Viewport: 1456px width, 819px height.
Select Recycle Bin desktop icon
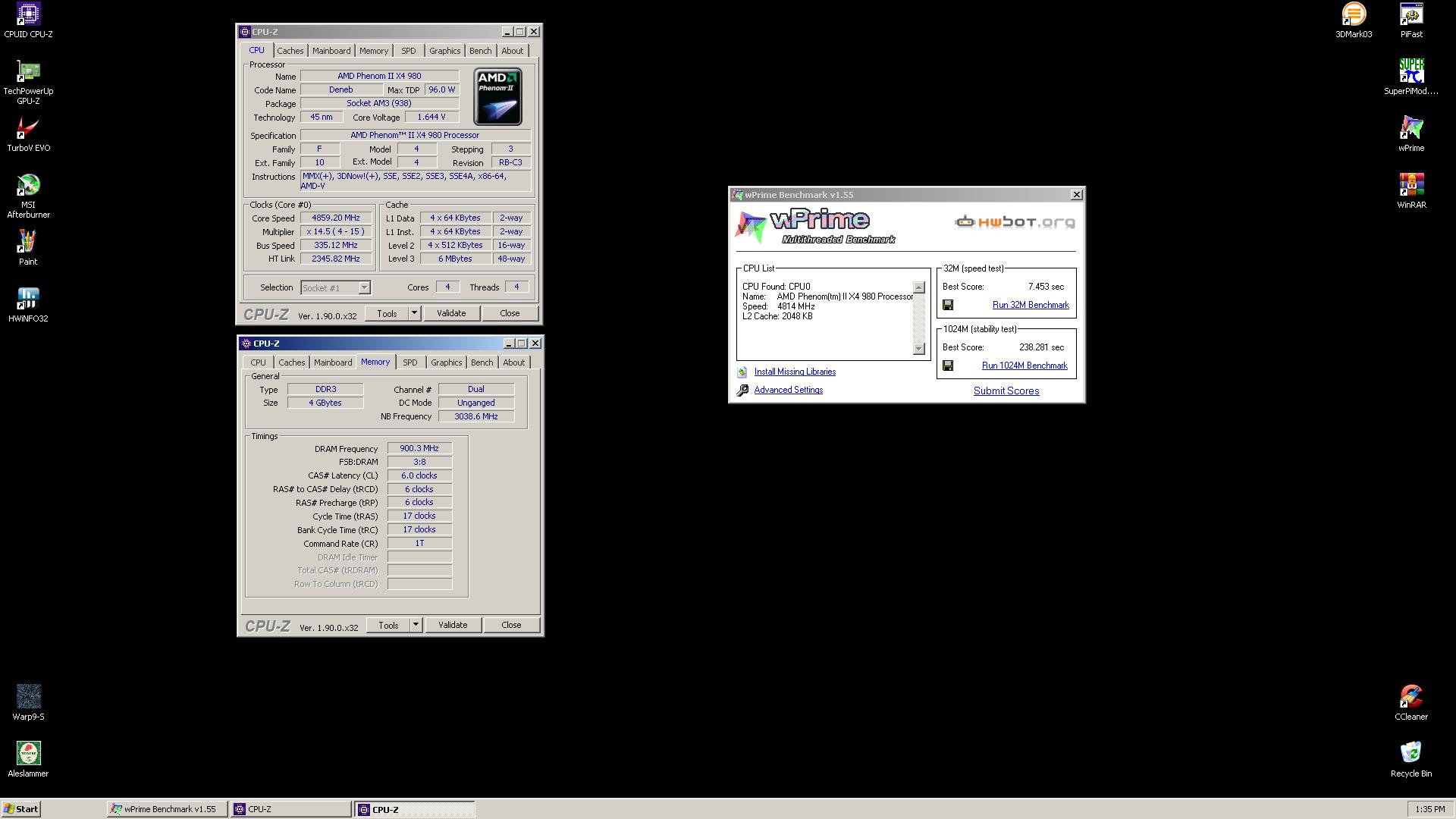click(x=1411, y=760)
